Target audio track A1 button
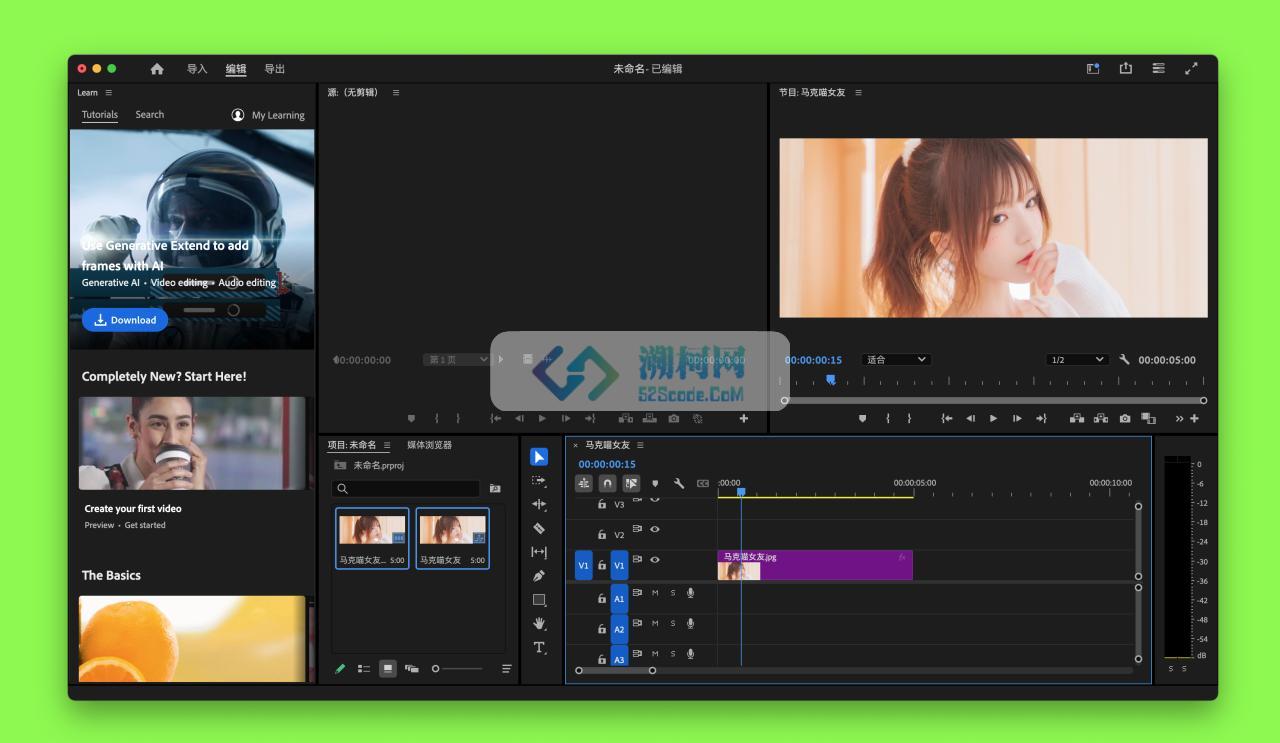Screen dimensions: 1280x743 tap(619, 599)
